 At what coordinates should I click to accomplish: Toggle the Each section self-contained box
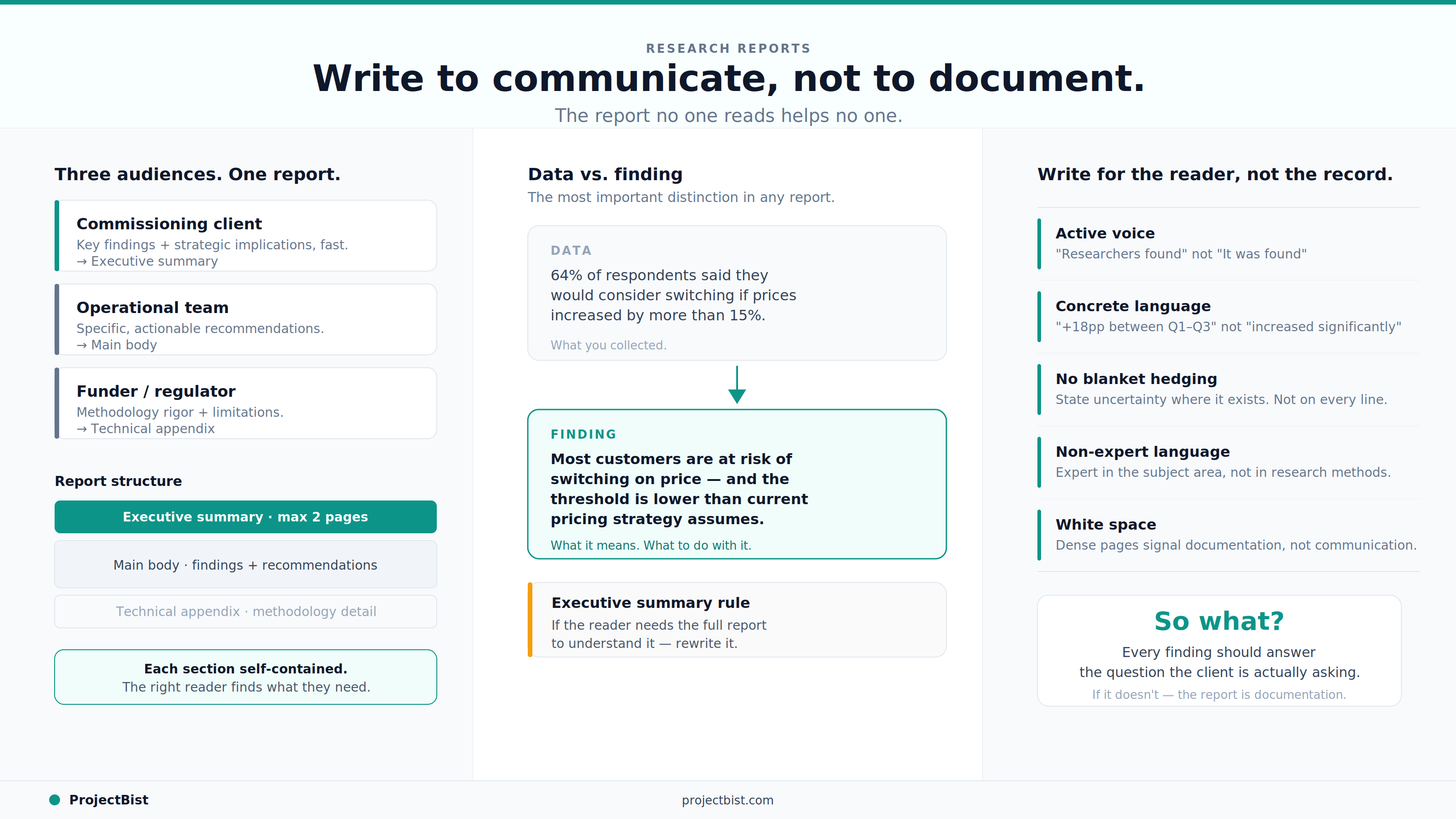pyautogui.click(x=245, y=677)
